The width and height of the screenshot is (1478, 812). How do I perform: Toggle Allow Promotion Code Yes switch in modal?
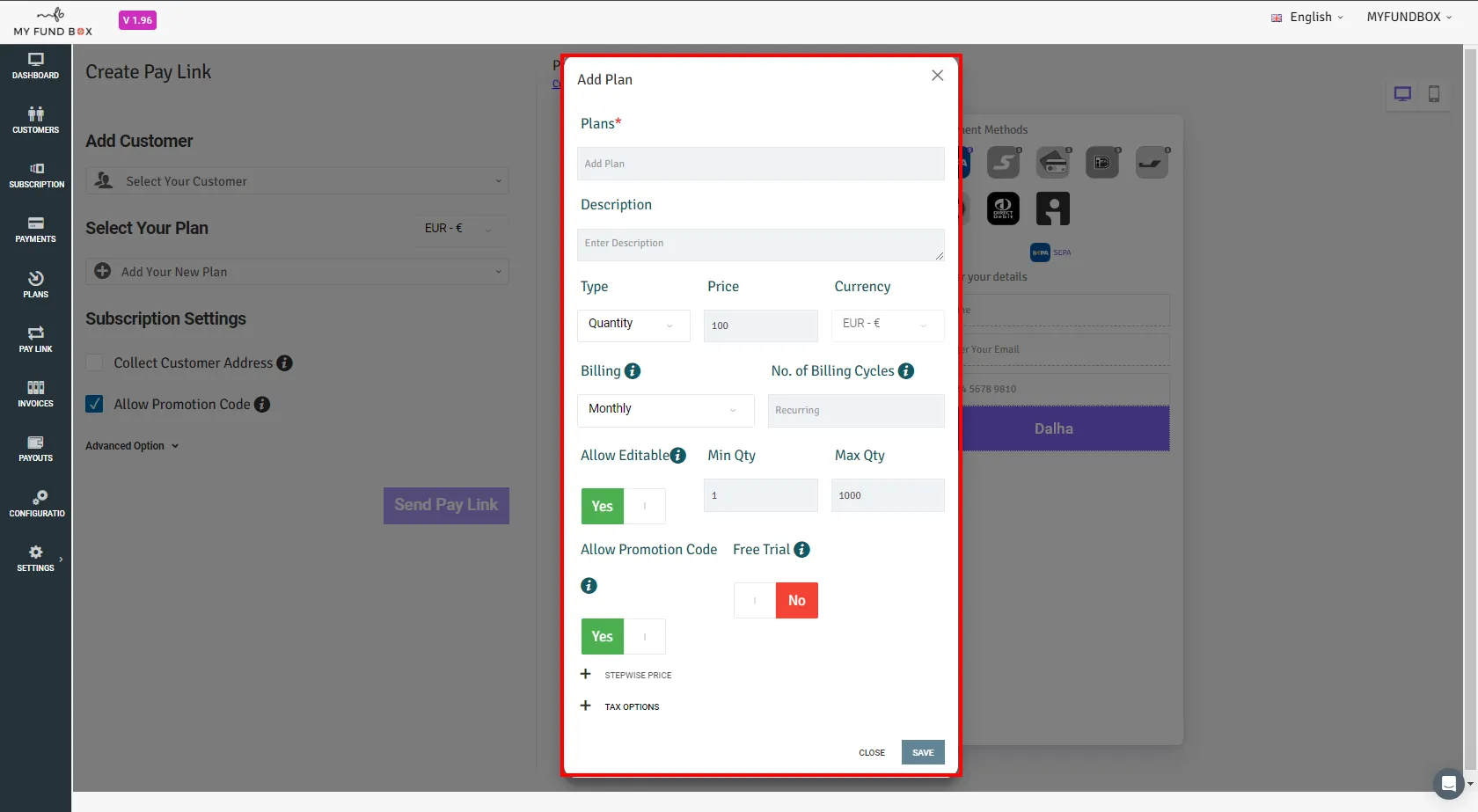tap(623, 637)
